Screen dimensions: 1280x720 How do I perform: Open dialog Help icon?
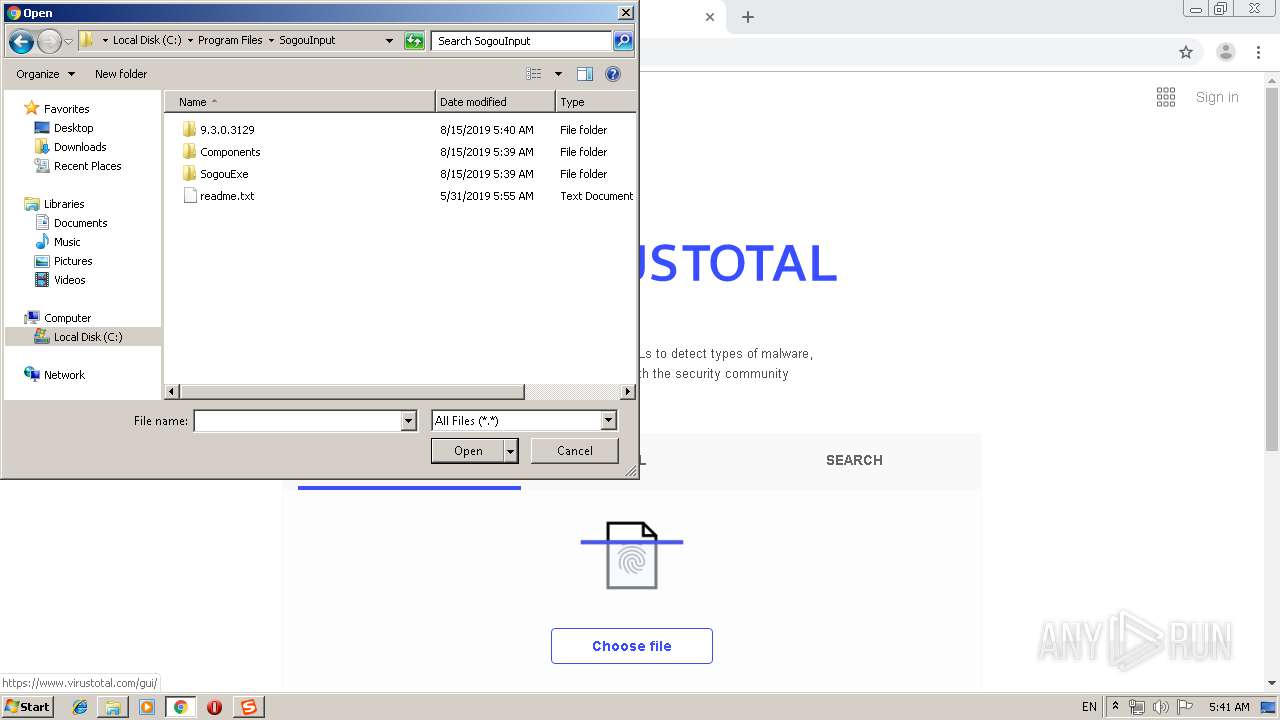[x=613, y=74]
